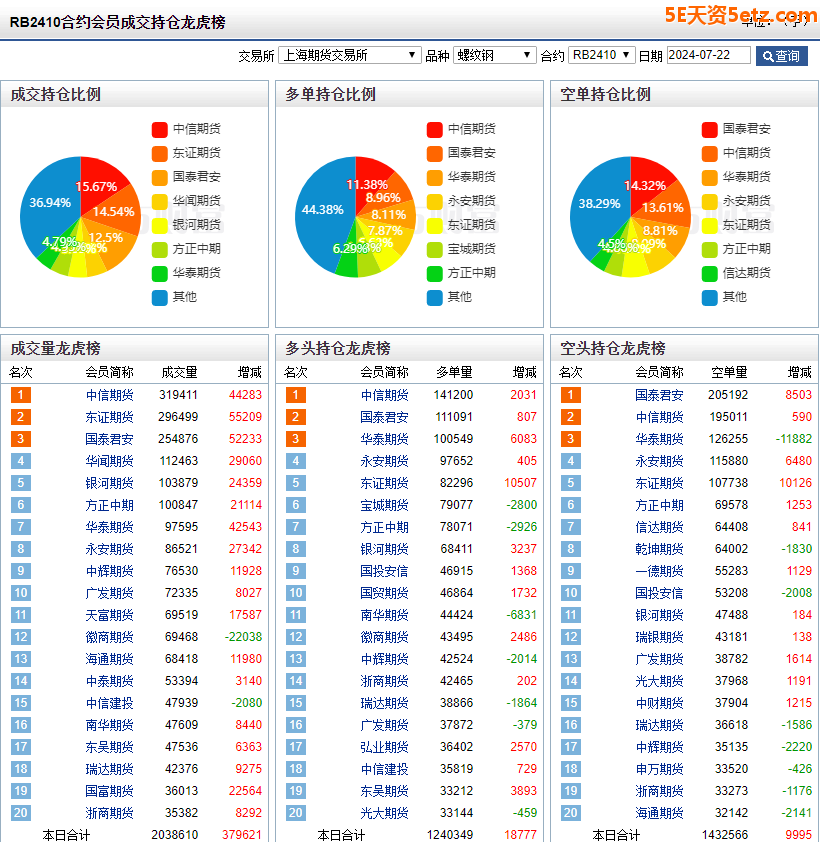The image size is (822, 842).
Task: Click rank 2 badge in 空头持仓龙虎榜
Action: (x=570, y=417)
